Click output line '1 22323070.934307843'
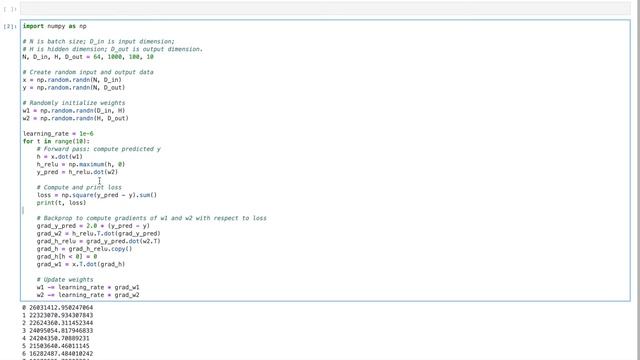Image resolution: width=640 pixels, height=360 pixels. (58, 316)
